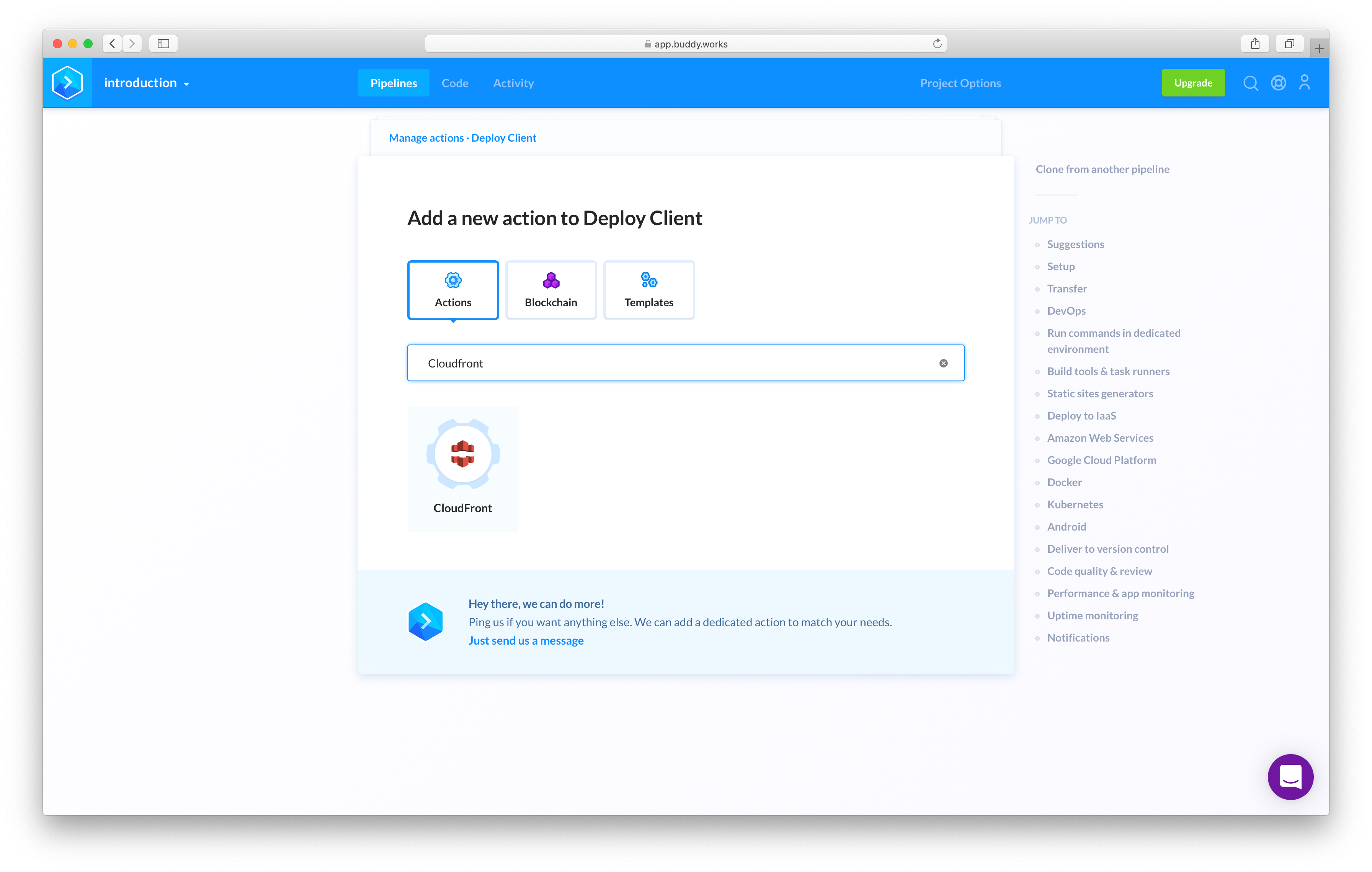Select the CloudFront action tile
This screenshot has height=872, width=1372.
click(x=462, y=469)
